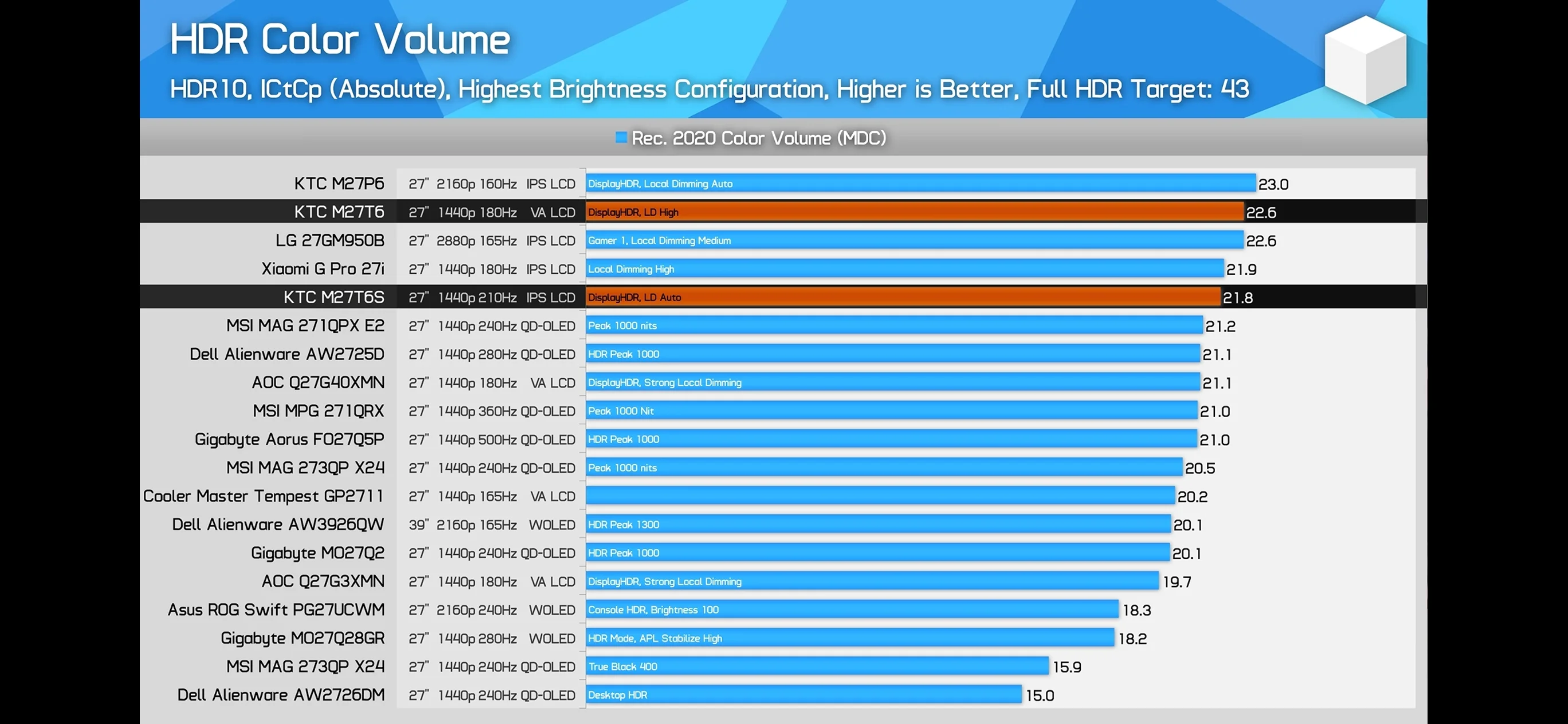
Task: Select the "23.0" value for KTC M27P6
Action: tap(1273, 184)
